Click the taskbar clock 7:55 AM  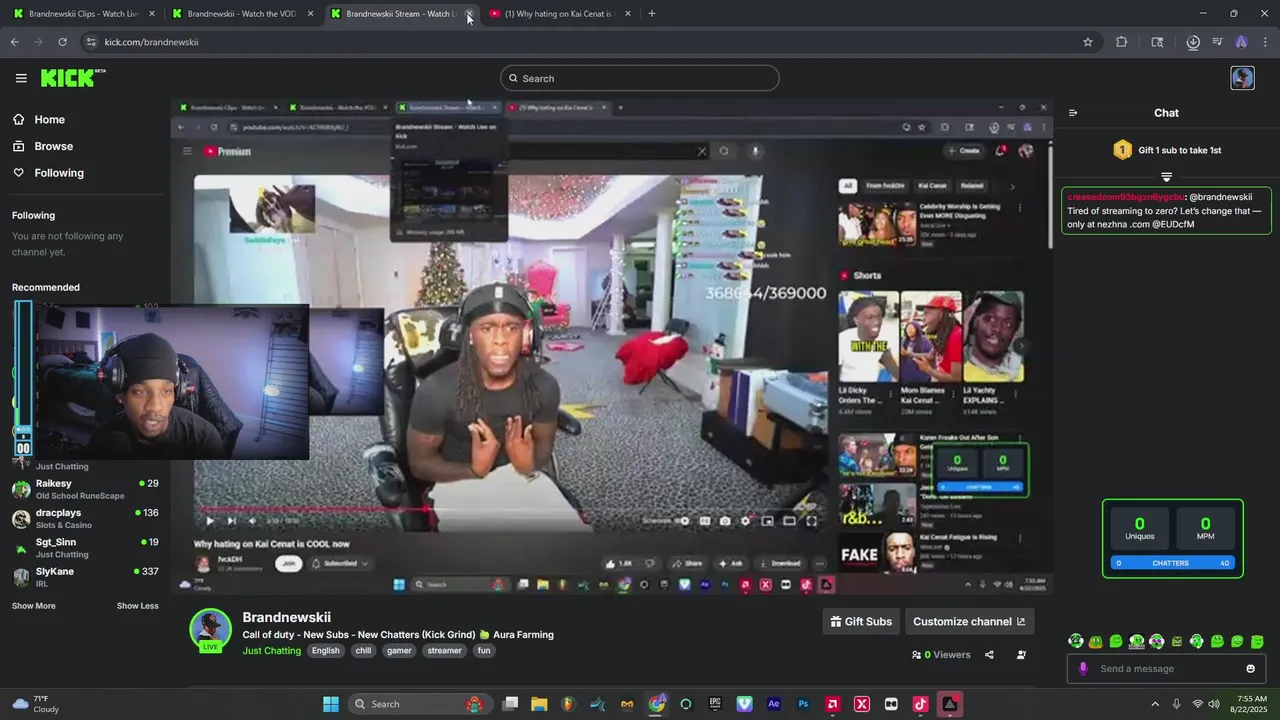[1252, 704]
